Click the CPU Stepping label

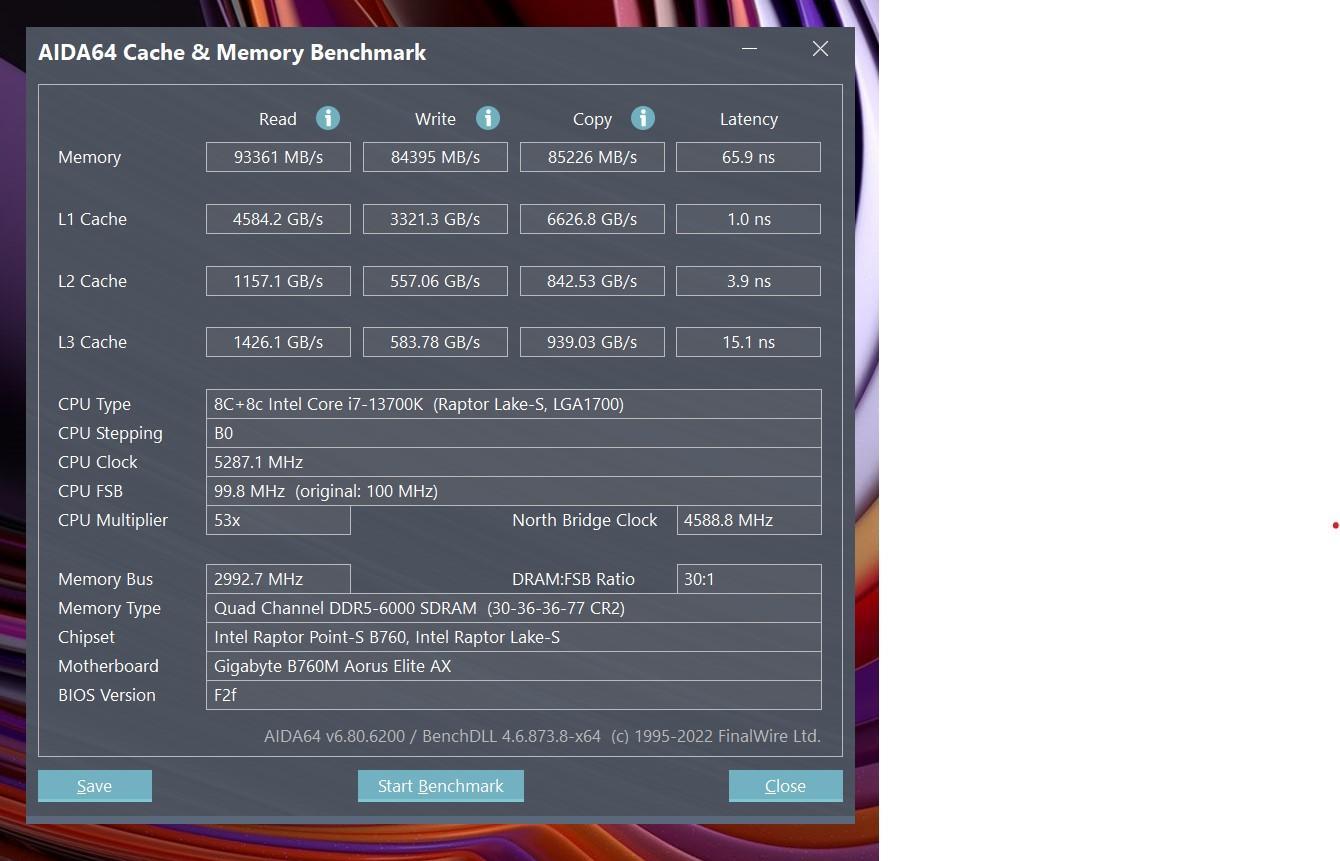pyautogui.click(x=110, y=433)
